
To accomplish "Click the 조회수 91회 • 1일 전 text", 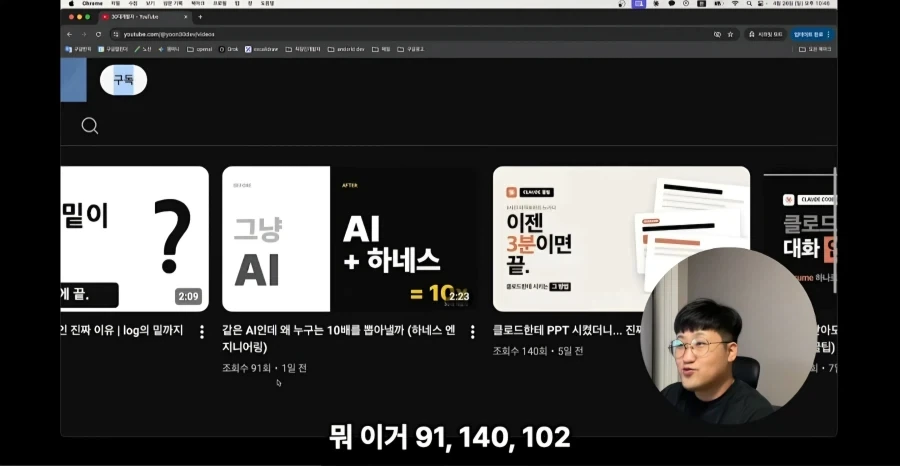I will pyautogui.click(x=265, y=368).
